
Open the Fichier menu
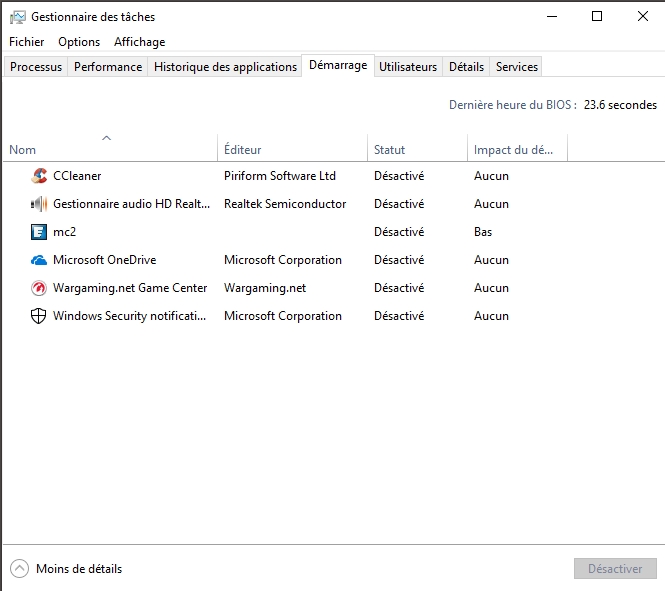[x=27, y=42]
